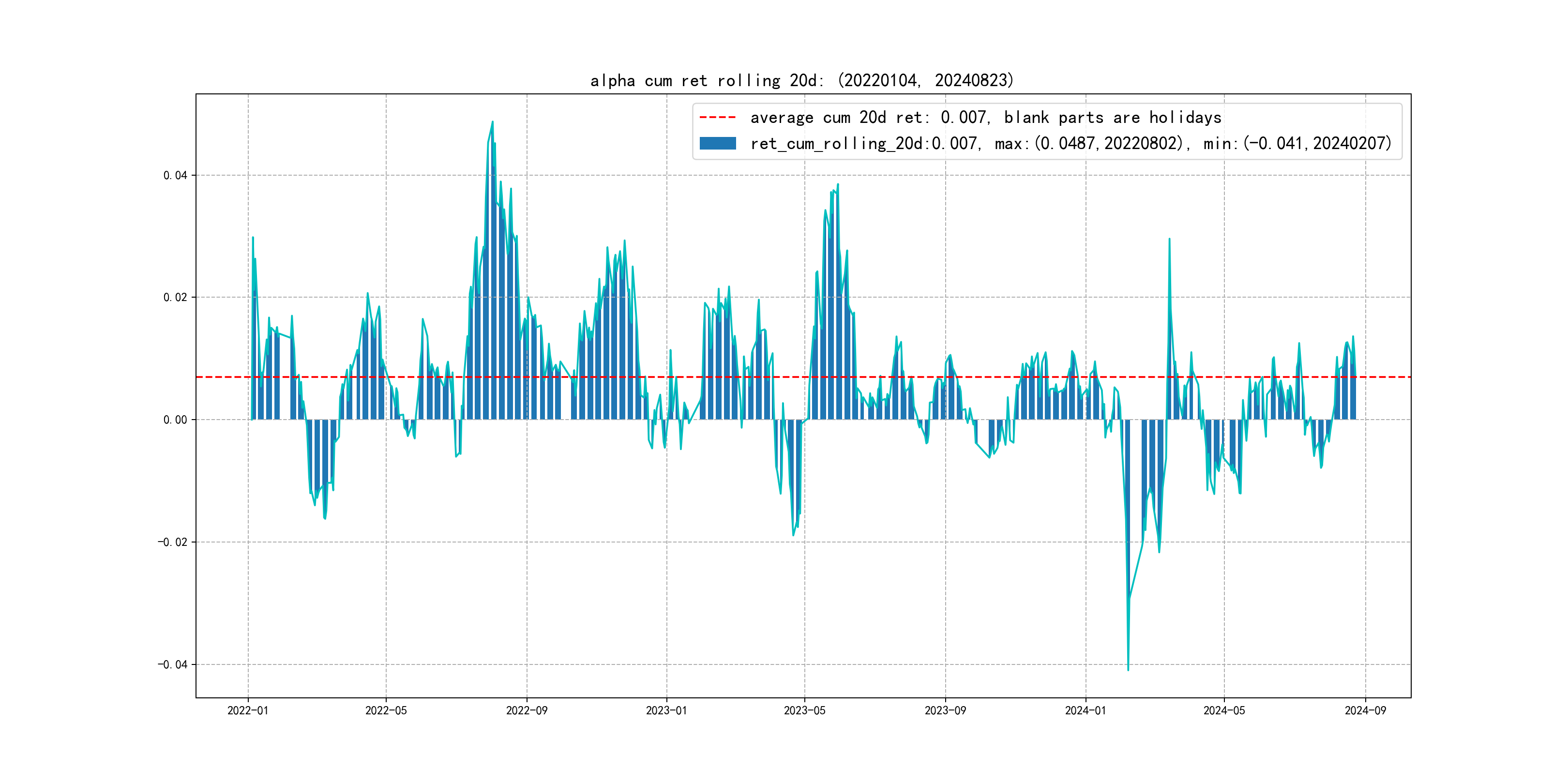
Task: Click the -0.04 y-axis tick label
Action: [x=173, y=664]
